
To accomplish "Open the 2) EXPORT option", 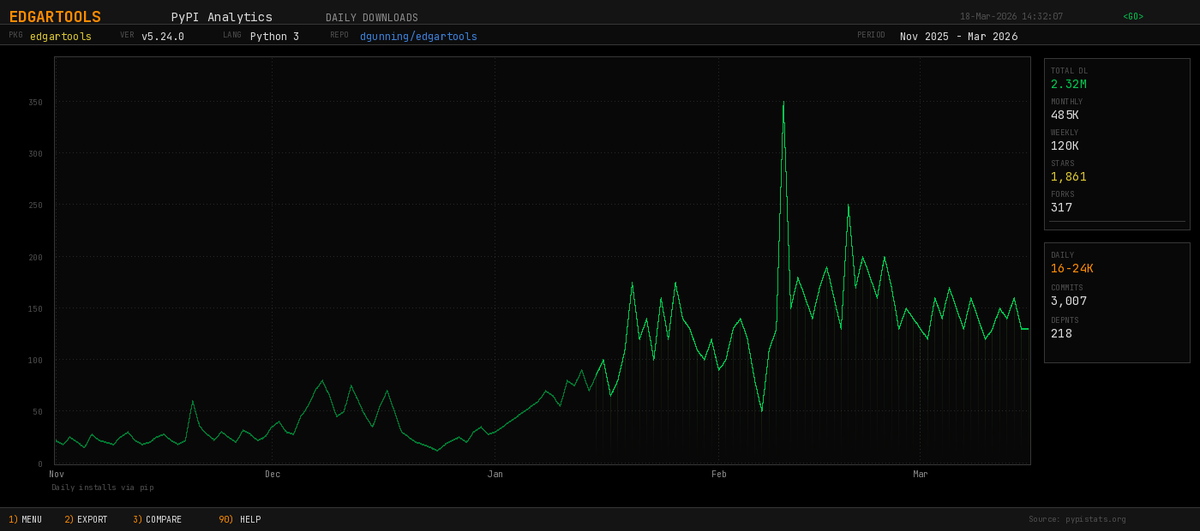I will (x=86, y=520).
